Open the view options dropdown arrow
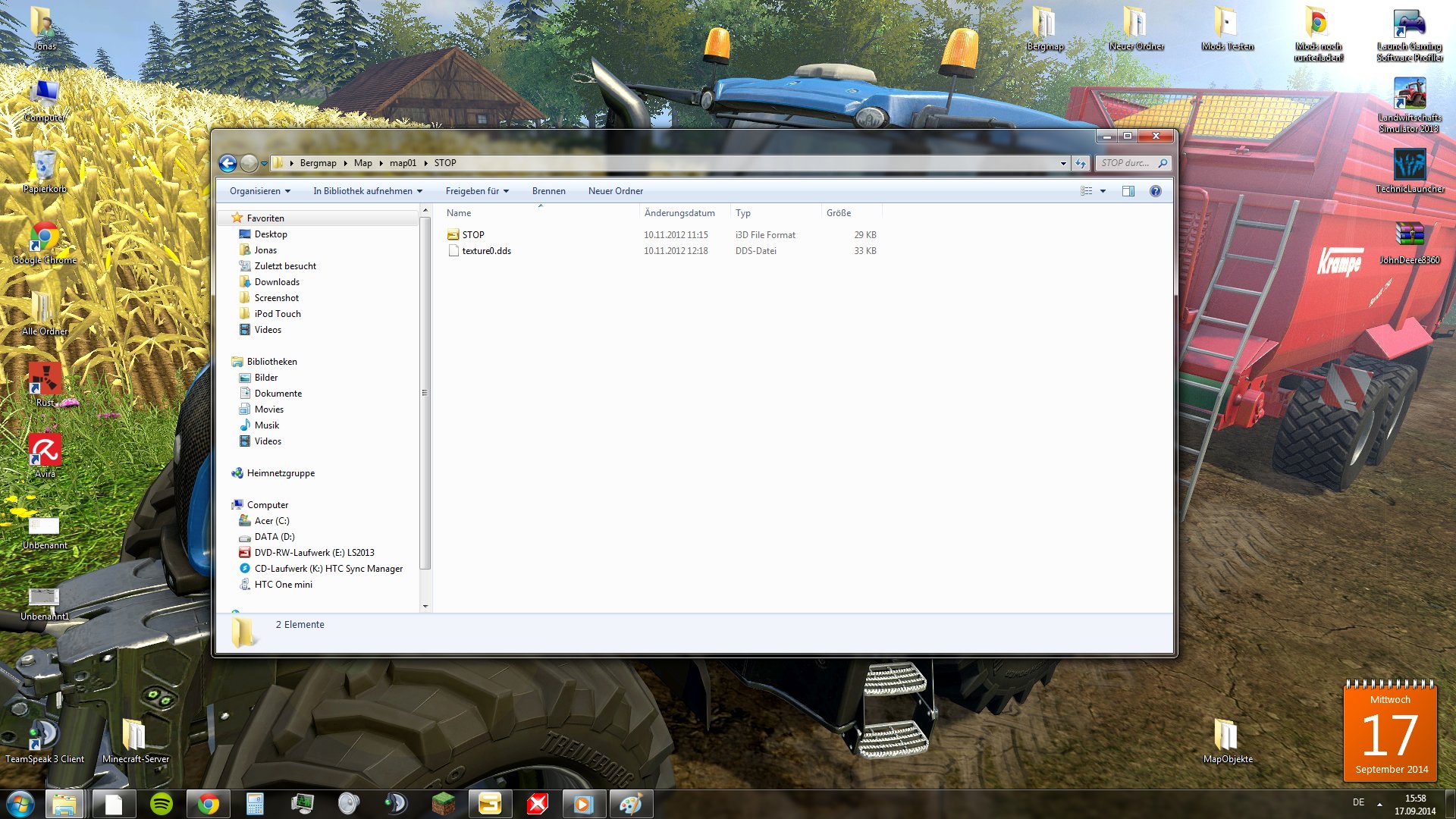This screenshot has width=1456, height=819. point(1103,191)
